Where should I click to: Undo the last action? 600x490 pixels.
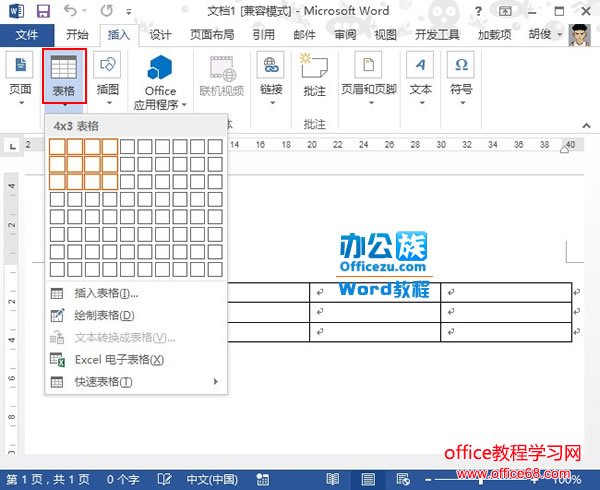click(x=70, y=10)
